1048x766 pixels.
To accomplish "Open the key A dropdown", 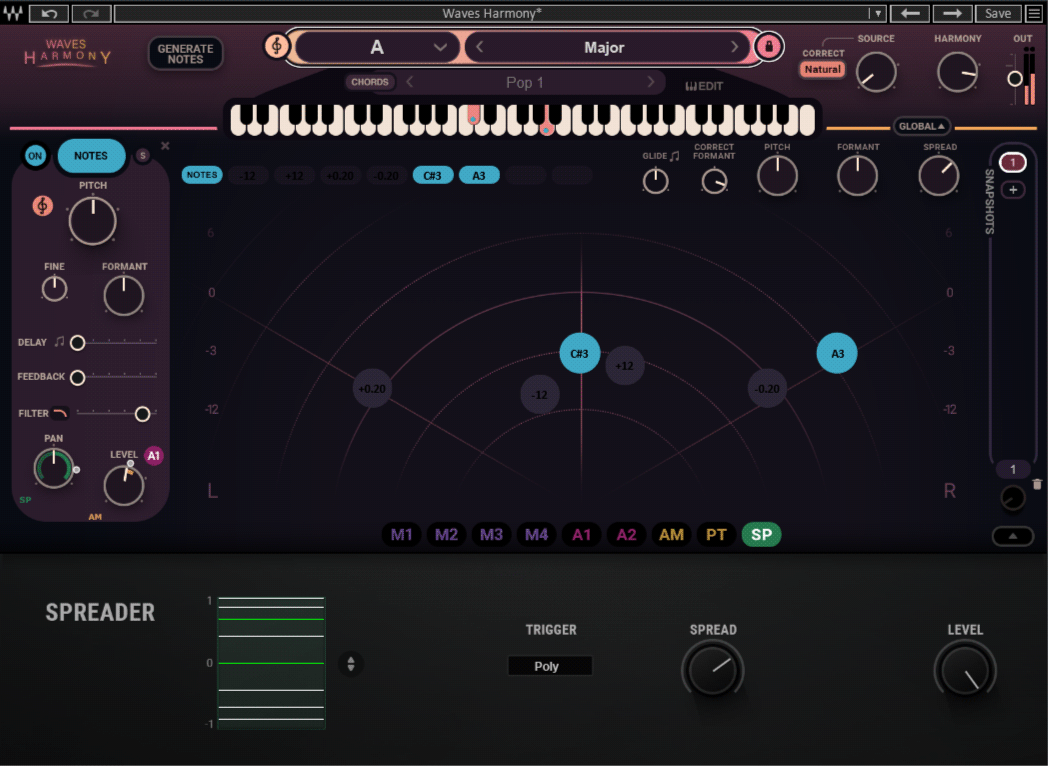I will (x=376, y=47).
